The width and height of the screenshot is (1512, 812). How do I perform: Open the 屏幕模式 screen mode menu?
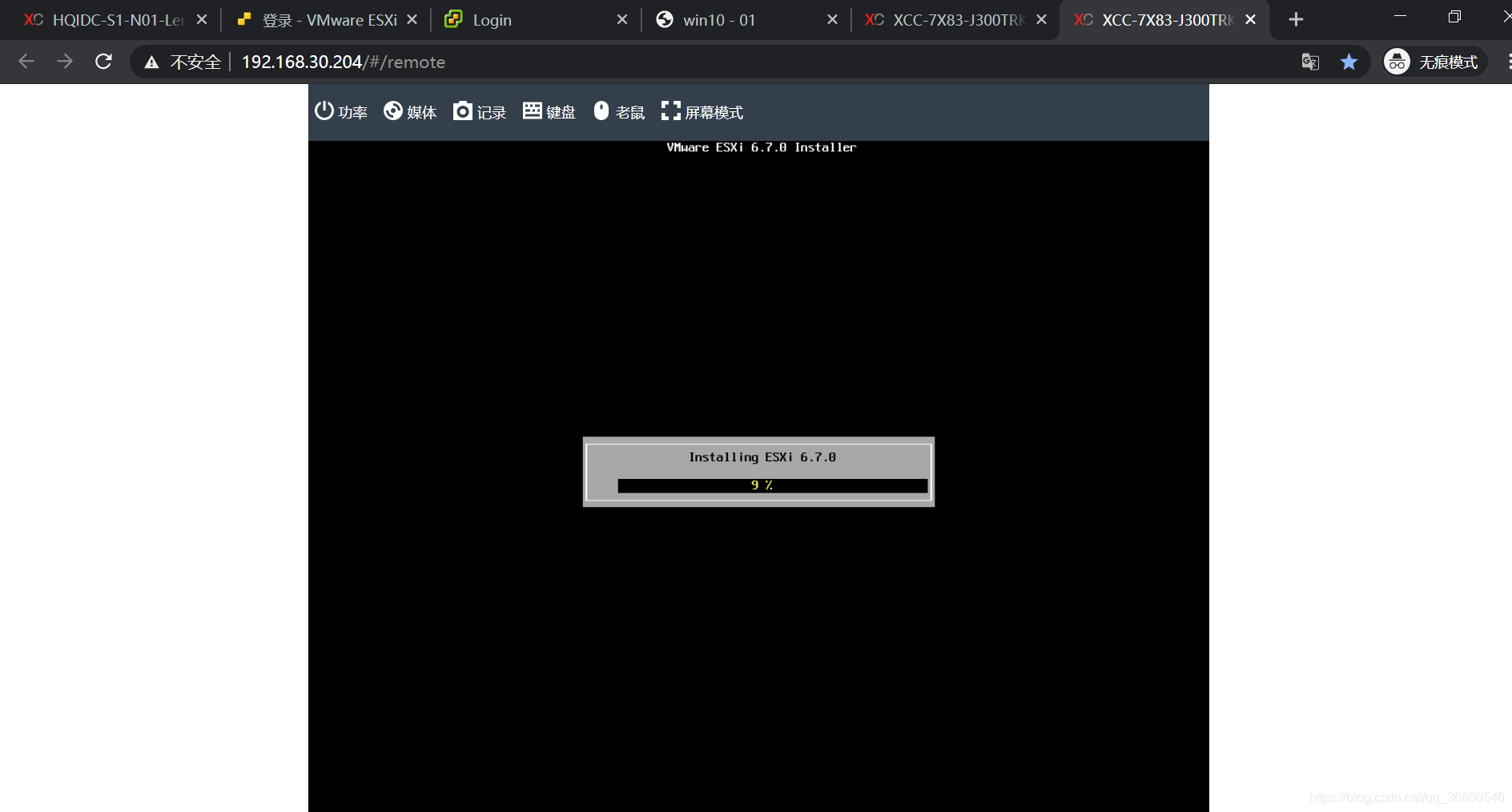coord(702,112)
